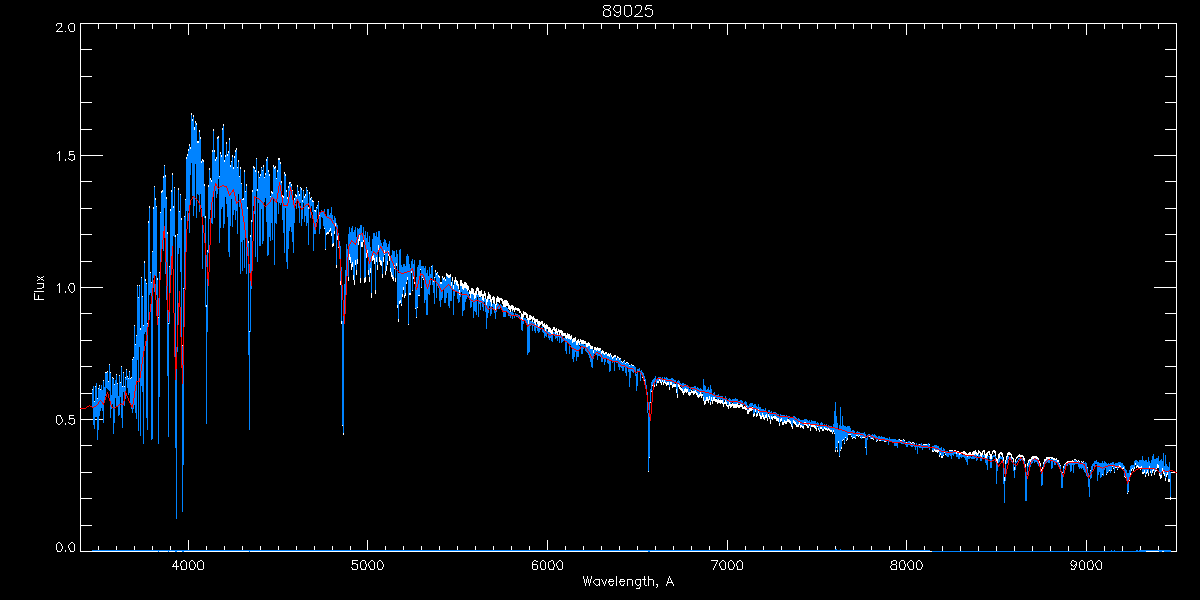Select the 4000 x-axis tick label
The height and width of the screenshot is (600, 1200).
click(x=188, y=564)
